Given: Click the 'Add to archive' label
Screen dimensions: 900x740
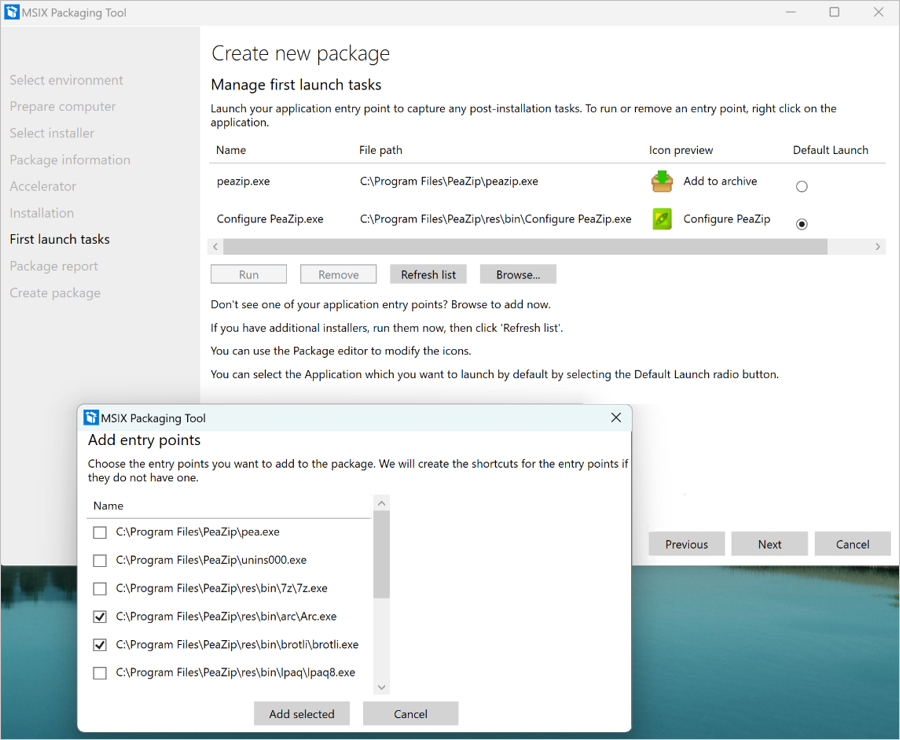Looking at the screenshot, I should click(720, 181).
